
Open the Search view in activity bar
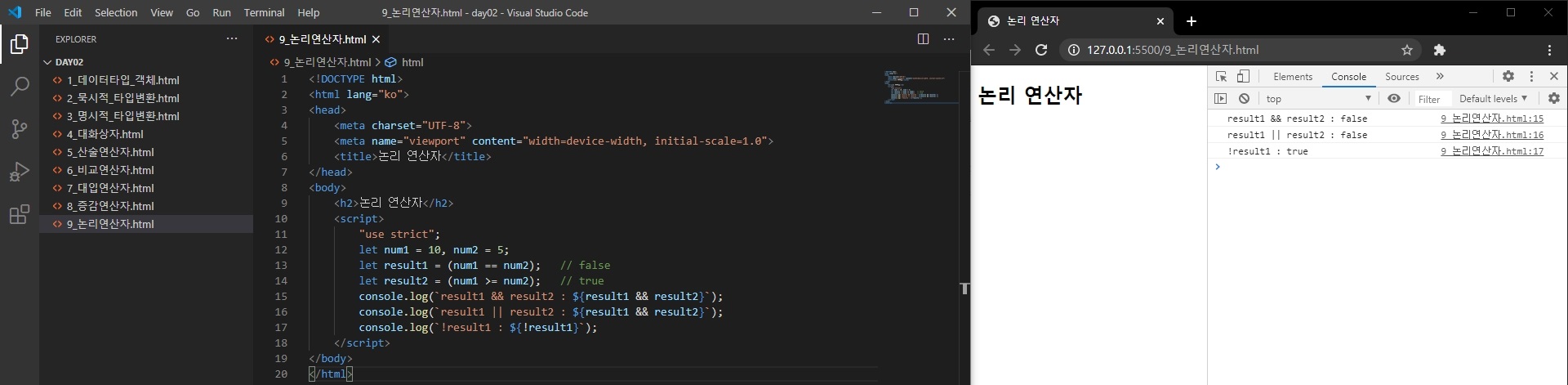point(20,86)
